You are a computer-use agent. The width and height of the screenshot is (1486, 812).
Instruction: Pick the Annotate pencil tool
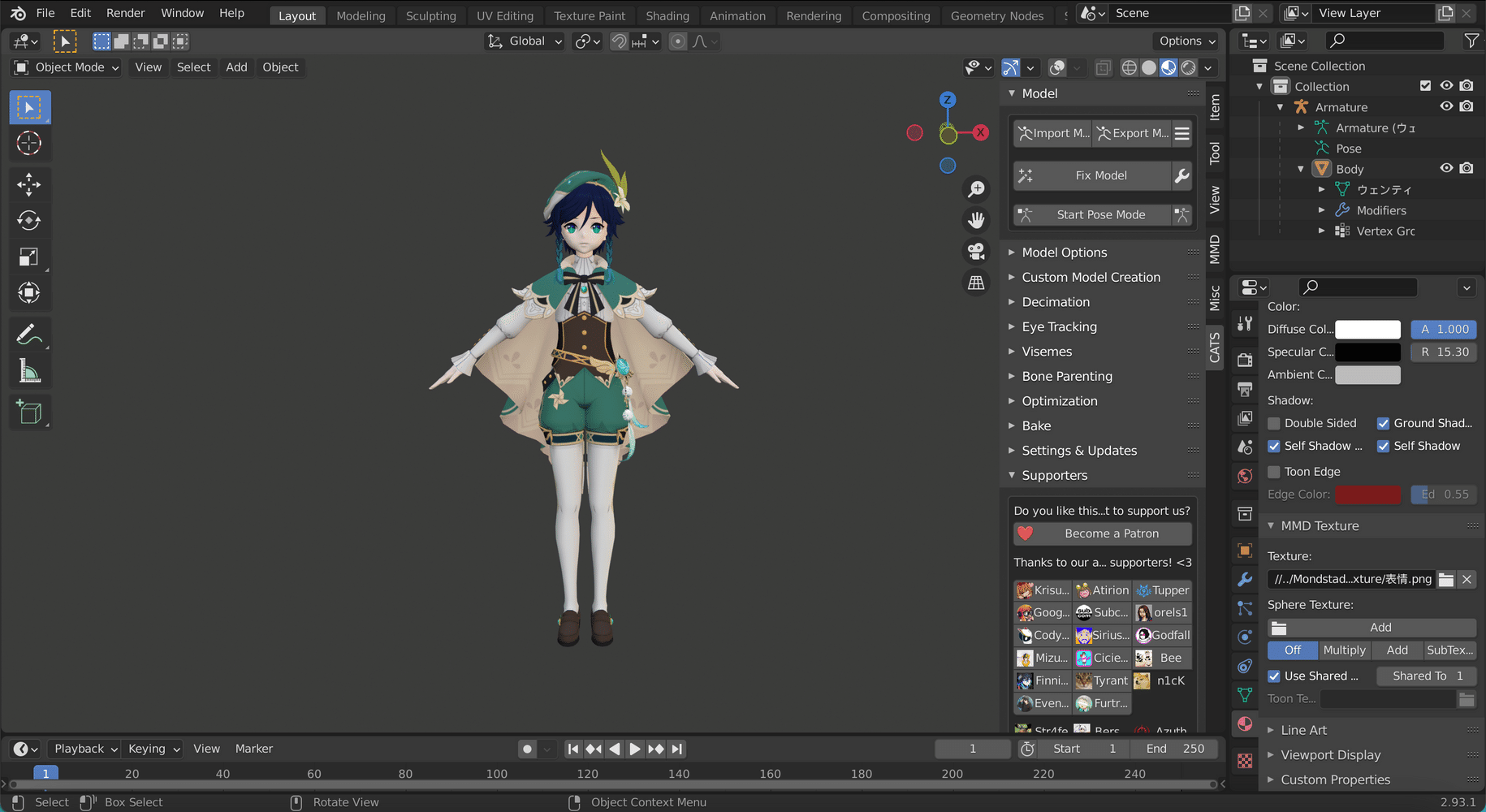point(29,335)
